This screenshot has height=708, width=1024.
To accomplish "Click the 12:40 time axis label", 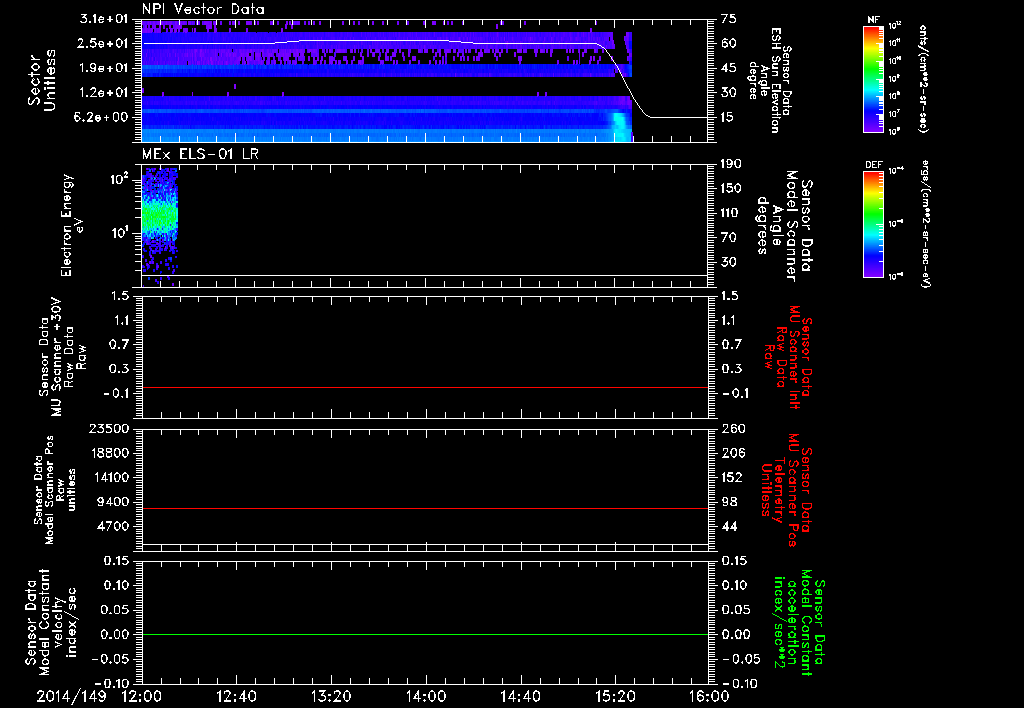I will point(236,696).
